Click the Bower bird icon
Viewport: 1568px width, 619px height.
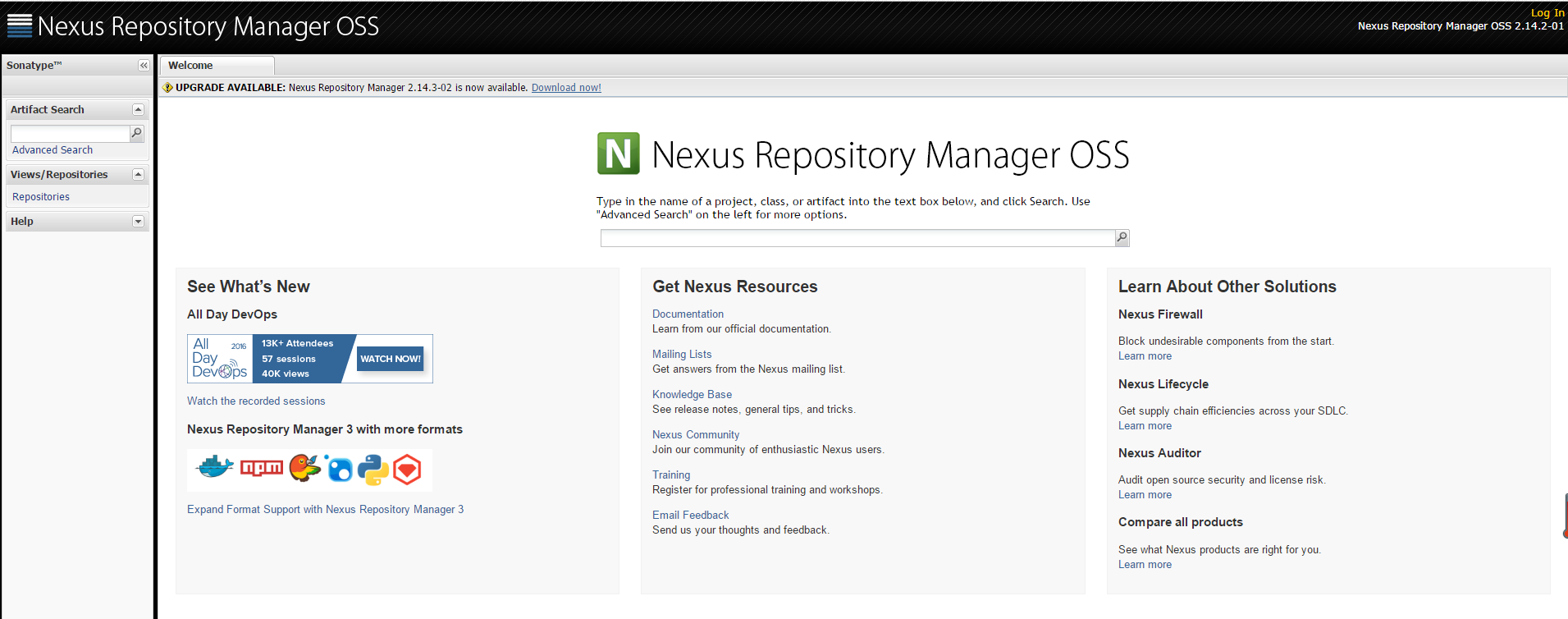304,468
